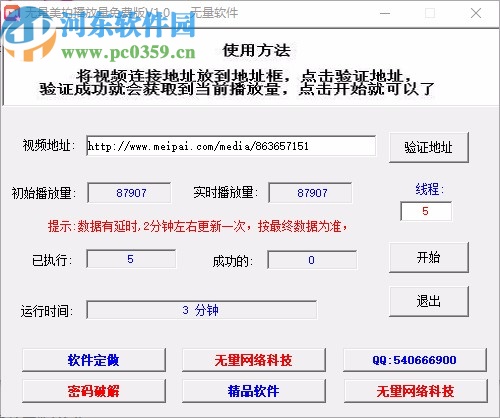Viewport: 500px width, 418px height.
Task: Select the 线程 thread count field
Action: point(426,211)
